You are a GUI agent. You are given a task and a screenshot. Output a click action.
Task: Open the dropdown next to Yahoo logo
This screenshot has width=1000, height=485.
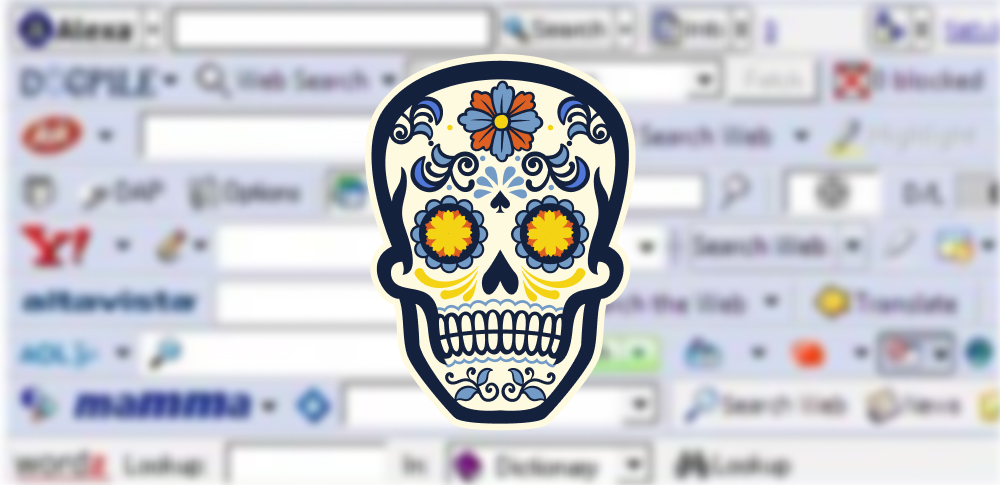[x=122, y=246]
